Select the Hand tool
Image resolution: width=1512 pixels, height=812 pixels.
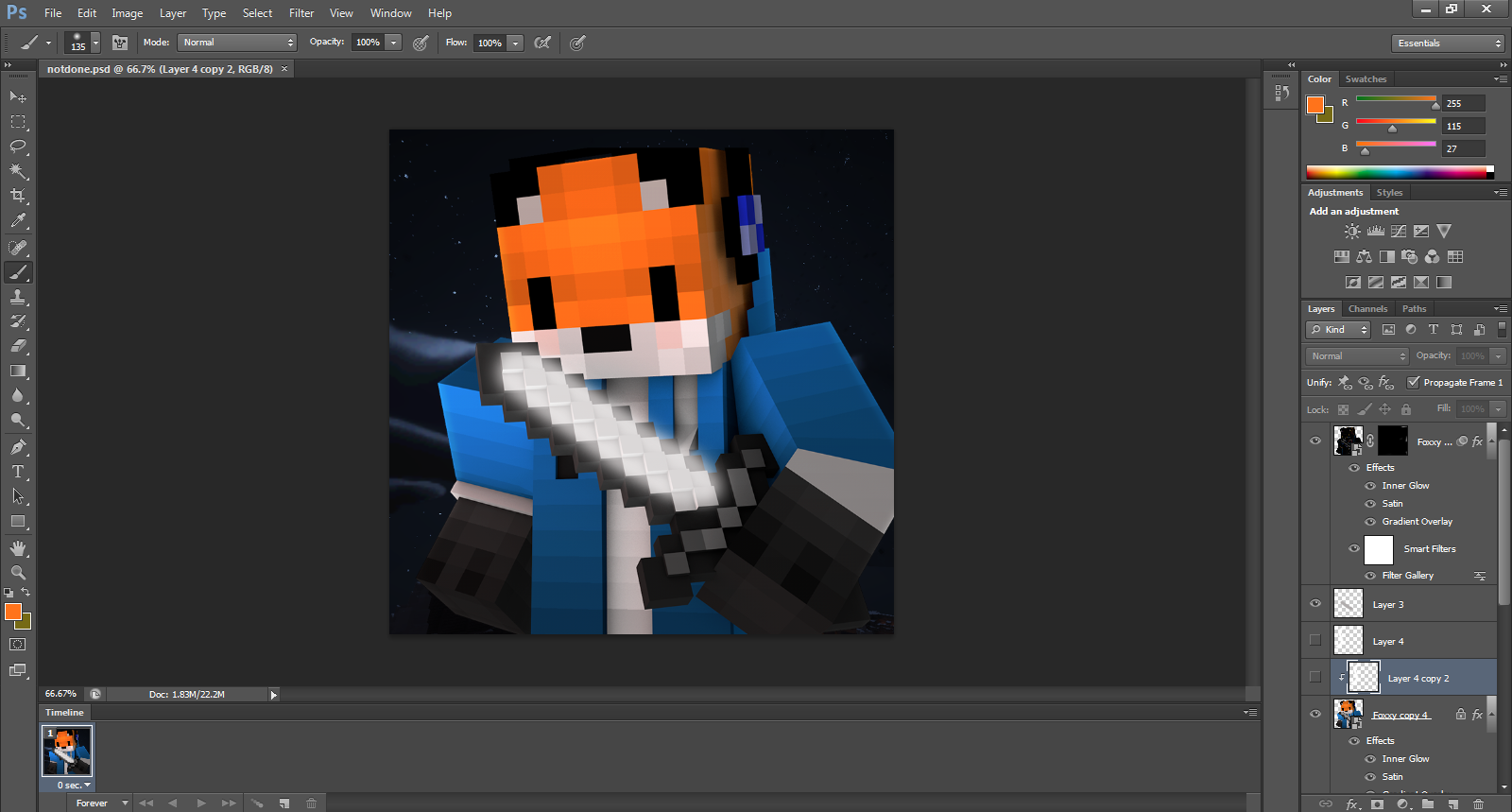[18, 548]
